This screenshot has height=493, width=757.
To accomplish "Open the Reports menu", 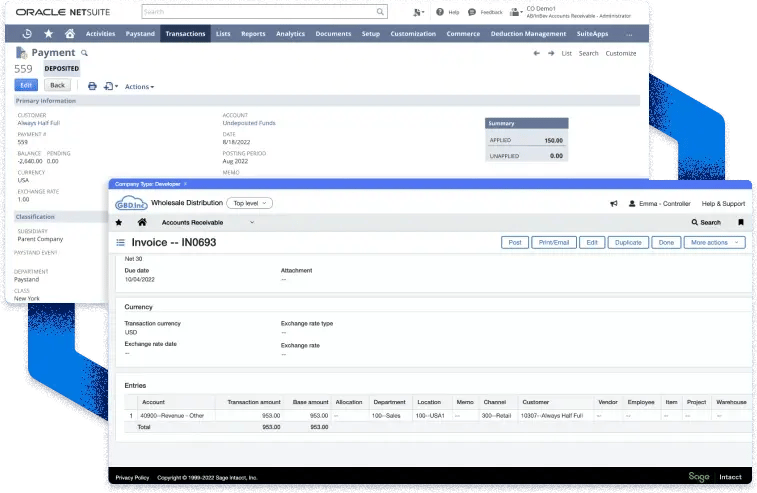I will pyautogui.click(x=253, y=34).
